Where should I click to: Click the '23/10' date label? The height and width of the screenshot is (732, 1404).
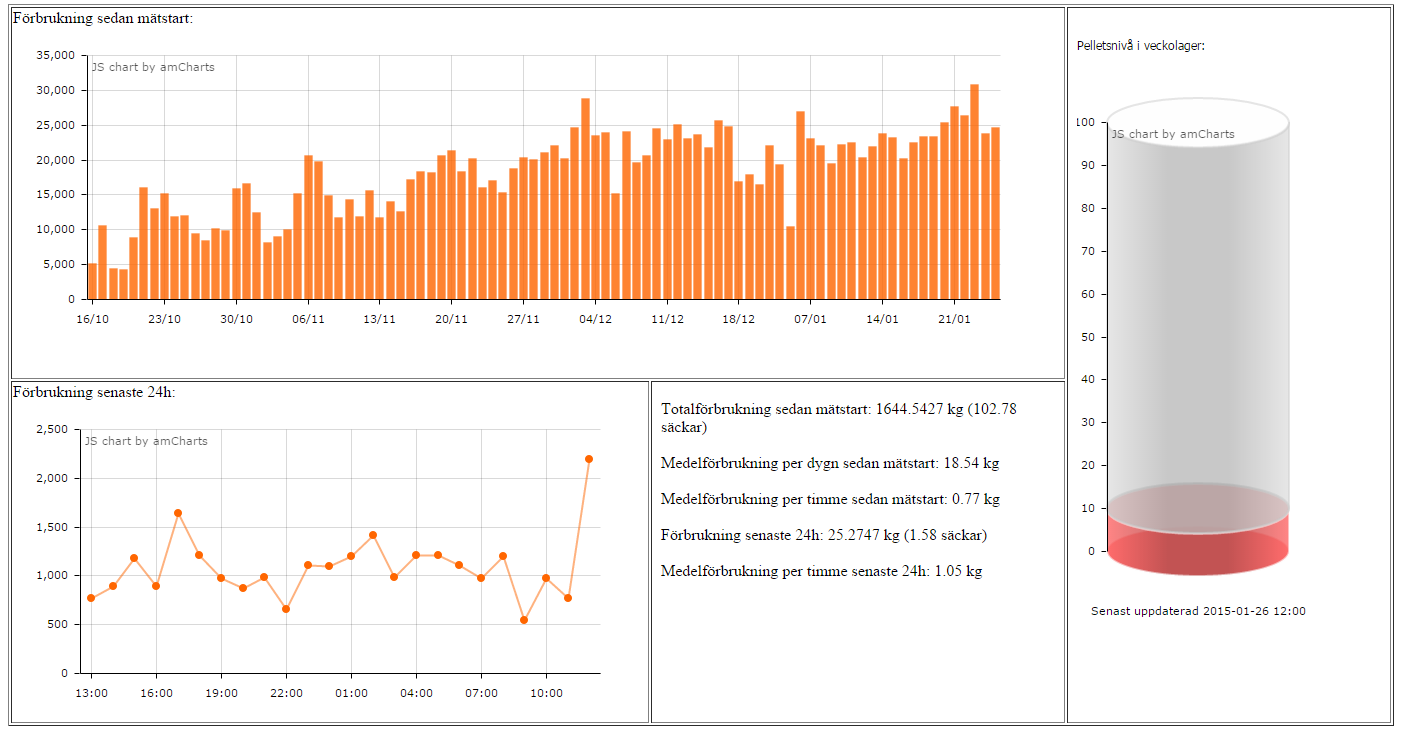pyautogui.click(x=164, y=319)
